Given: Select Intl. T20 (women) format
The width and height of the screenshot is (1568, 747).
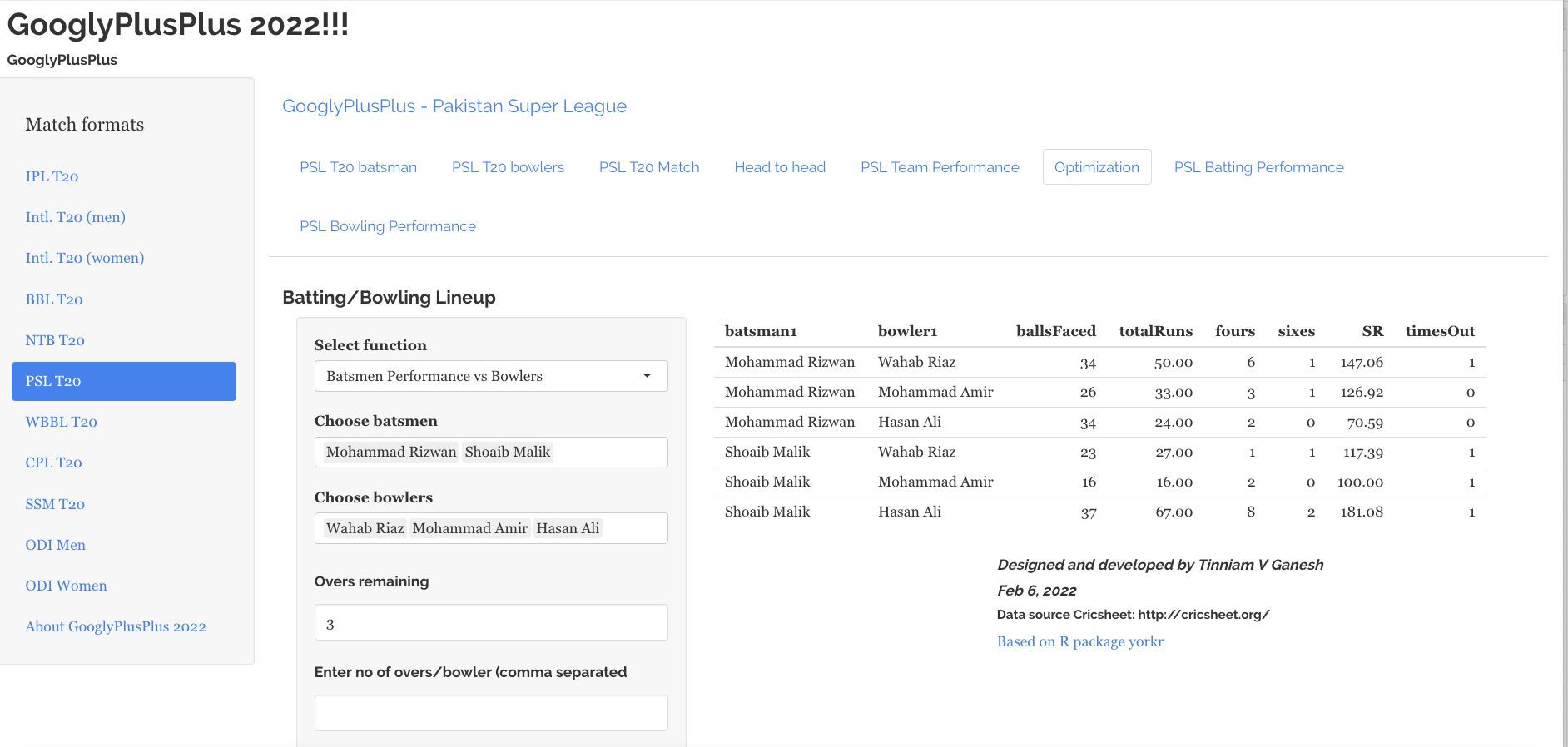Looking at the screenshot, I should (85, 258).
